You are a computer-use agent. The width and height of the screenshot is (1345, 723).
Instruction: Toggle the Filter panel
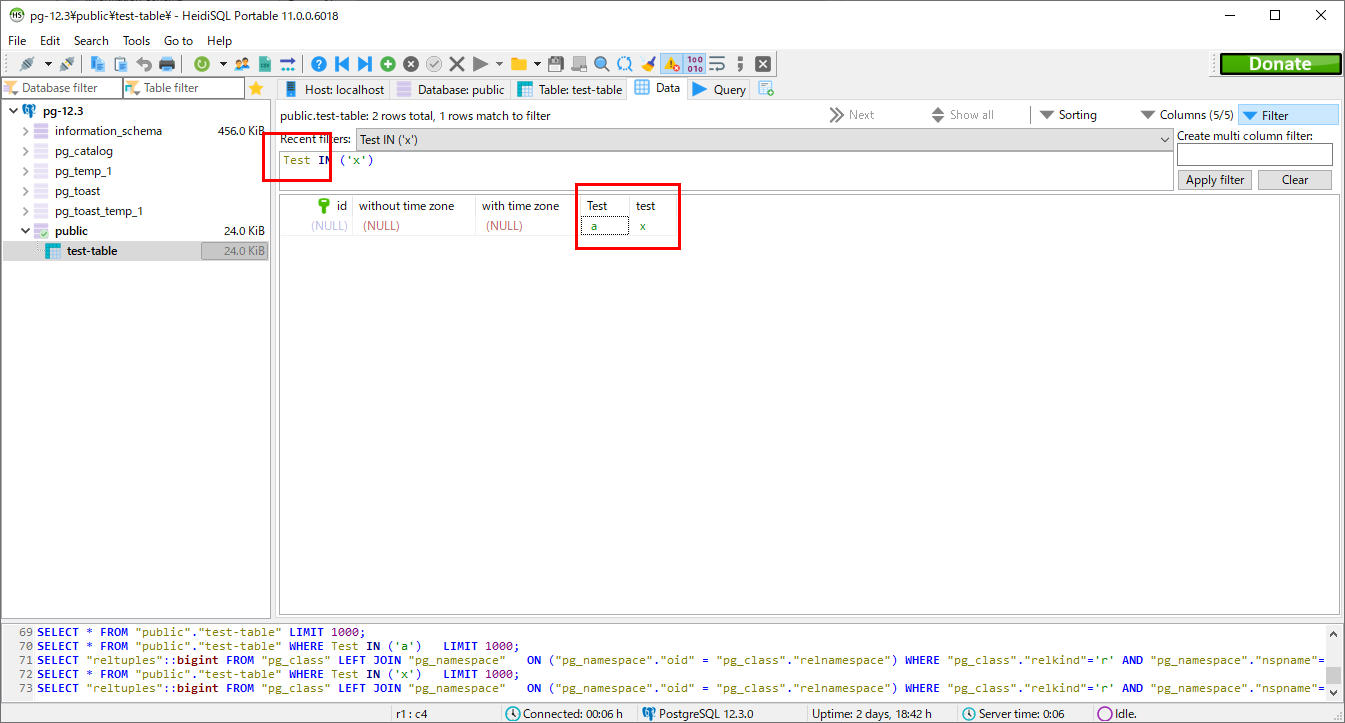click(1288, 114)
